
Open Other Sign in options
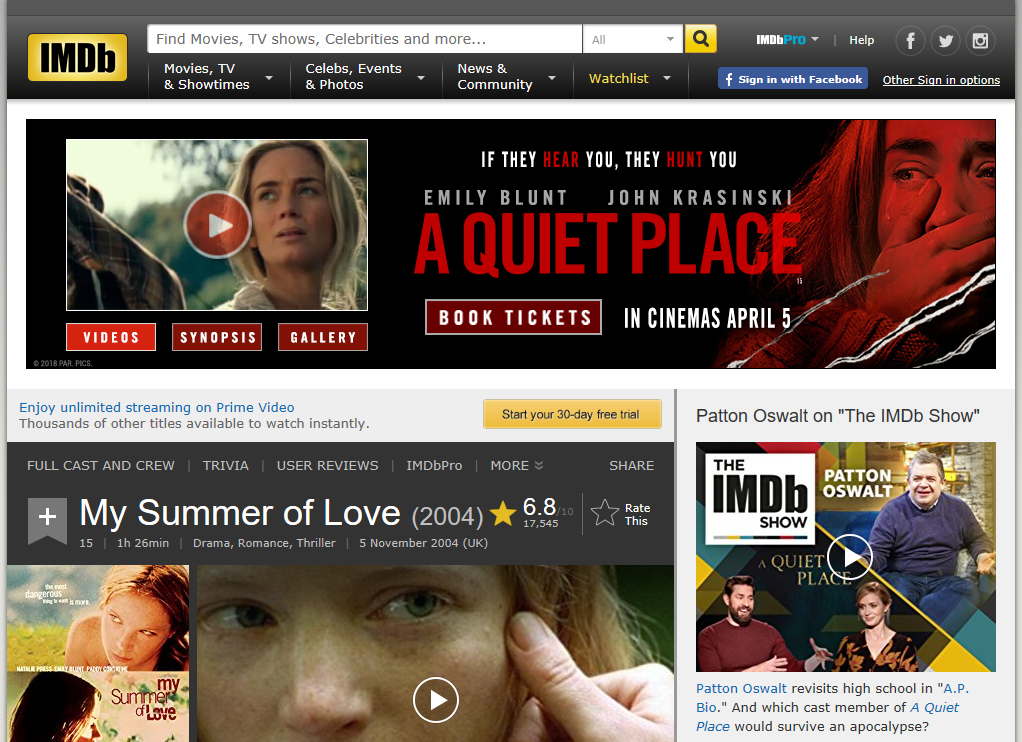point(941,80)
